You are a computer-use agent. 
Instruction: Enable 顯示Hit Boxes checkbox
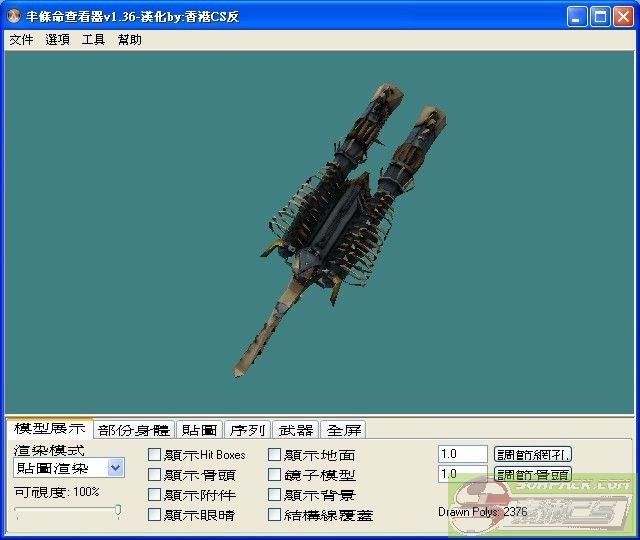[x=154, y=455]
